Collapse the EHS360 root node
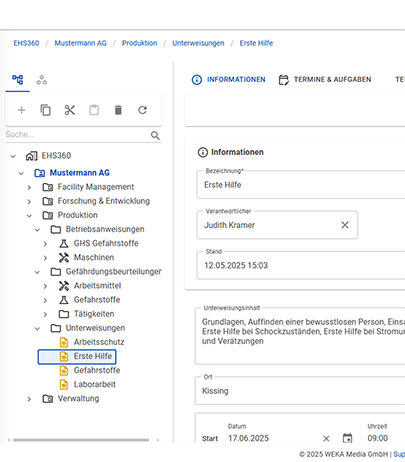 (13, 156)
